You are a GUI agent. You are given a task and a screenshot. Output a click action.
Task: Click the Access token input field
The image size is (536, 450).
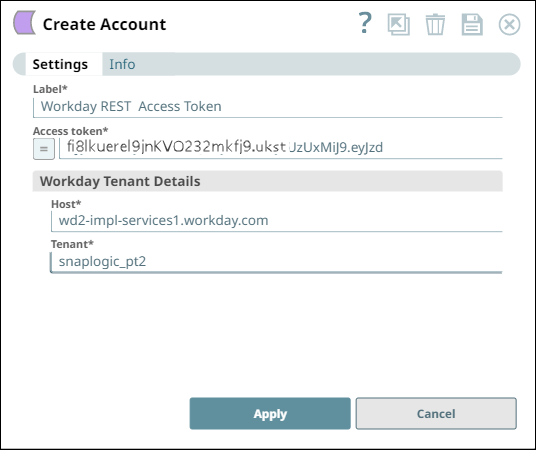[281, 148]
